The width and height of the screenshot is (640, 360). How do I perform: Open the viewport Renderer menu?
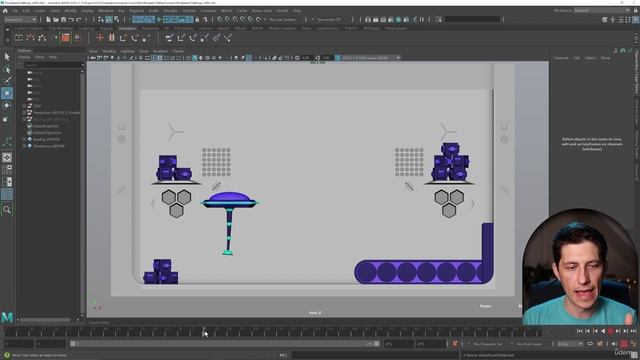click(160, 51)
